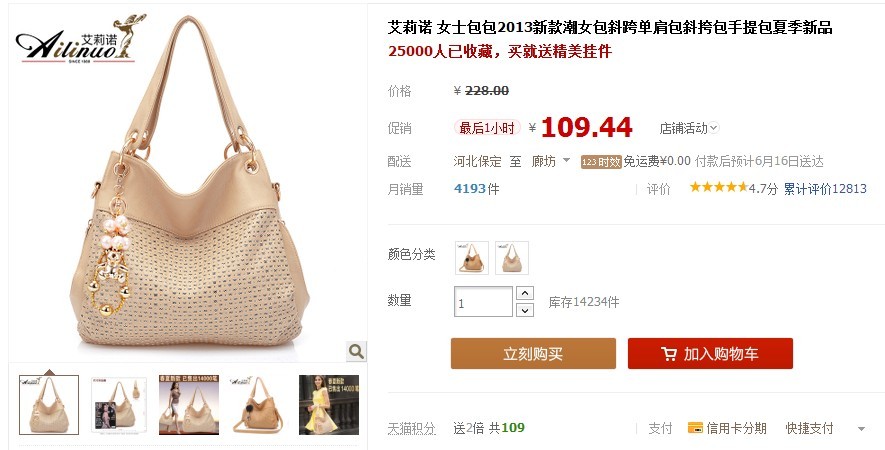Click the 立刻购买 buy now button
This screenshot has width=885, height=450.
point(533,353)
